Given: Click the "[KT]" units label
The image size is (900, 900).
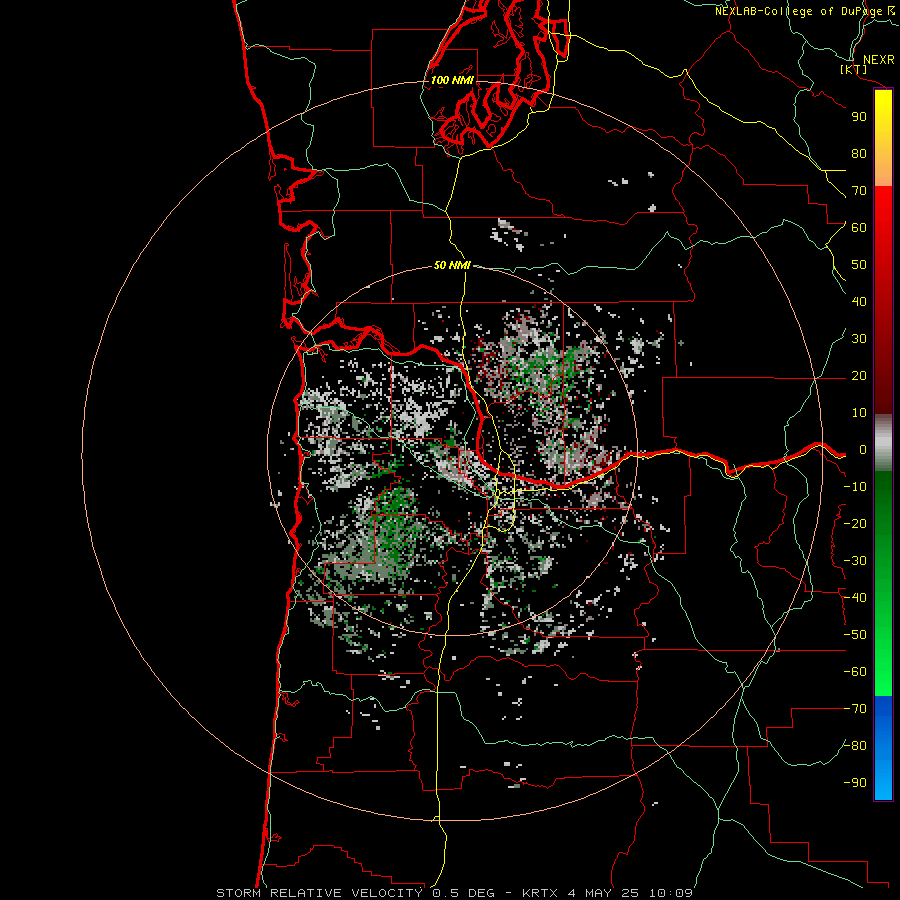Looking at the screenshot, I should (x=853, y=69).
